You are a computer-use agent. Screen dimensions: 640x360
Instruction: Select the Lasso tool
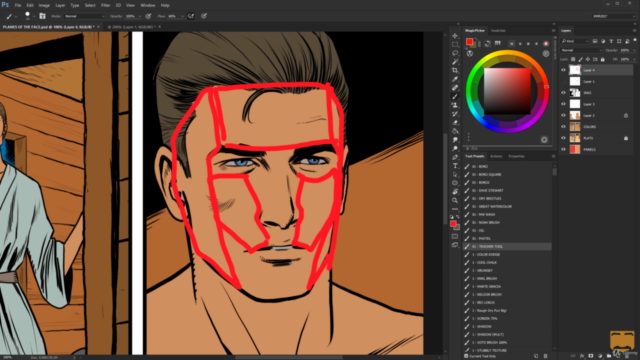pos(455,53)
